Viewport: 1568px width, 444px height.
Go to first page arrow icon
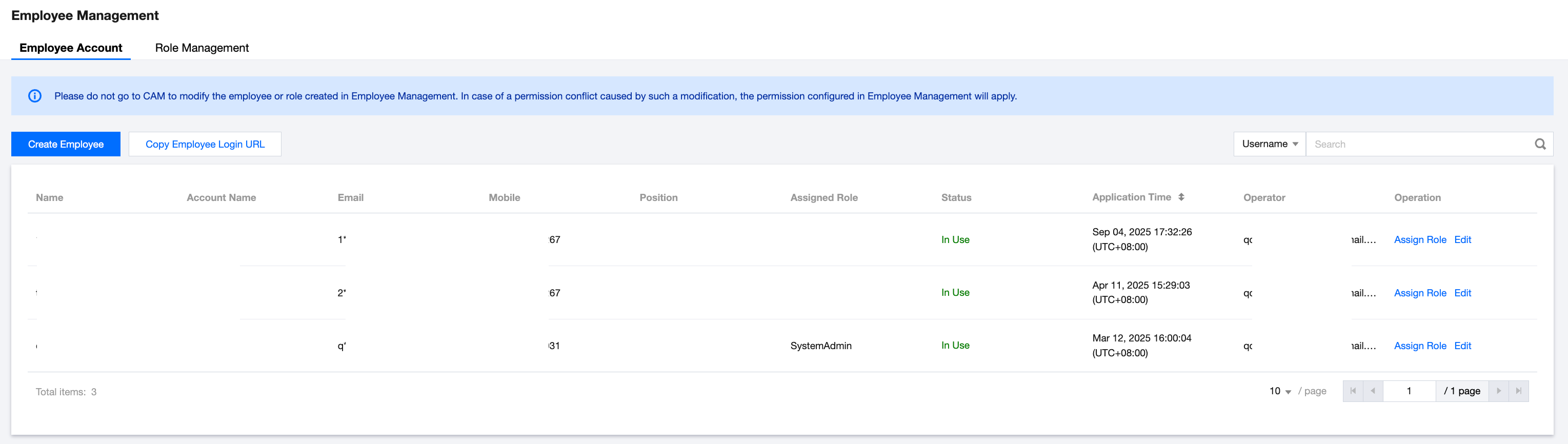pos(1353,391)
